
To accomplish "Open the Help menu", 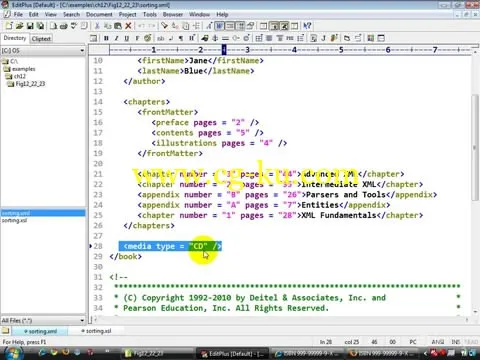I will tap(222, 15).
